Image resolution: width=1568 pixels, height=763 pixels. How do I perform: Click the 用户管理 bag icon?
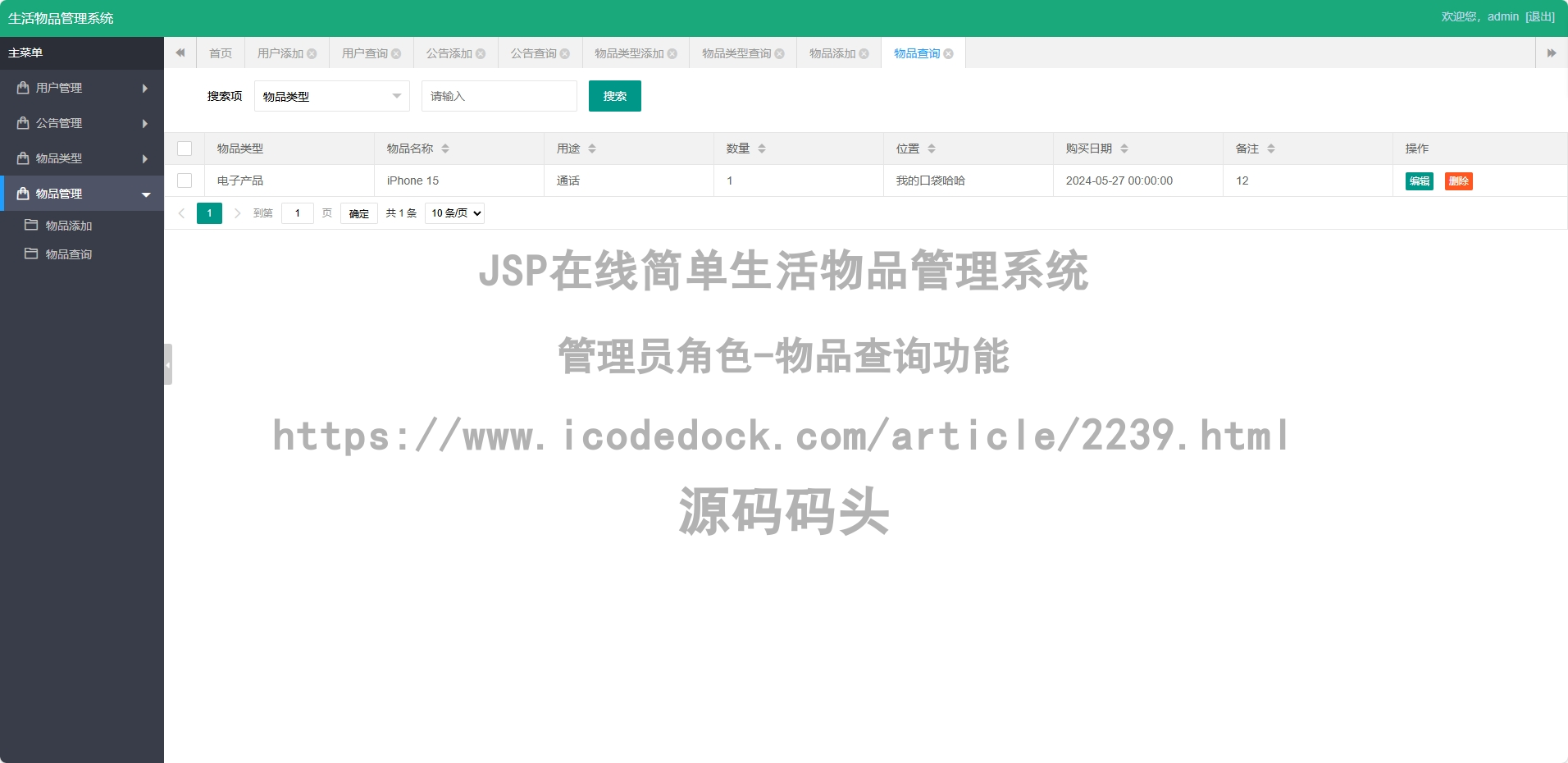[23, 88]
